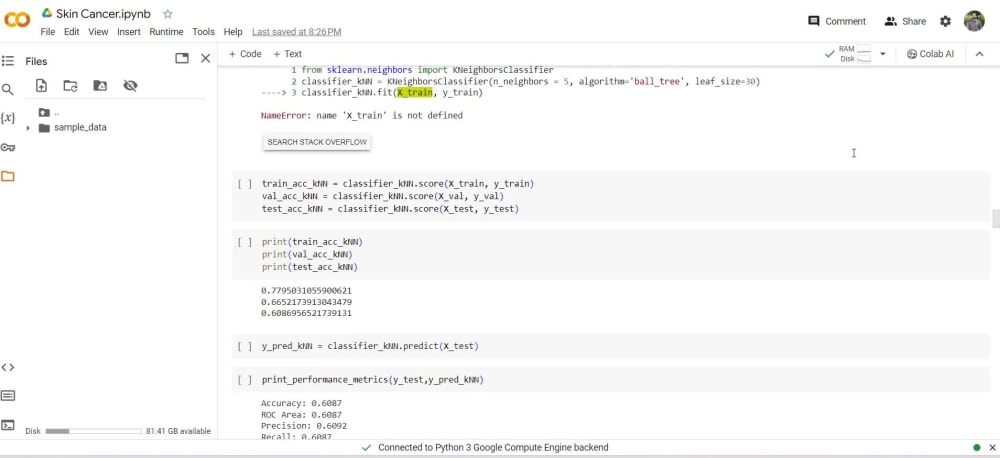
Task: Open the variables {x} panel icon
Action: click(8, 118)
